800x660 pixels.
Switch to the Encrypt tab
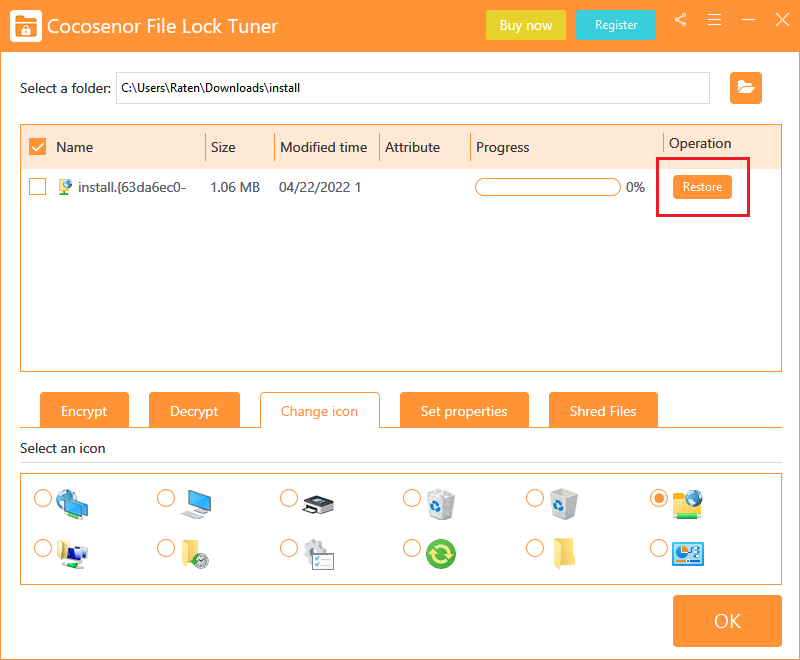pyautogui.click(x=84, y=410)
